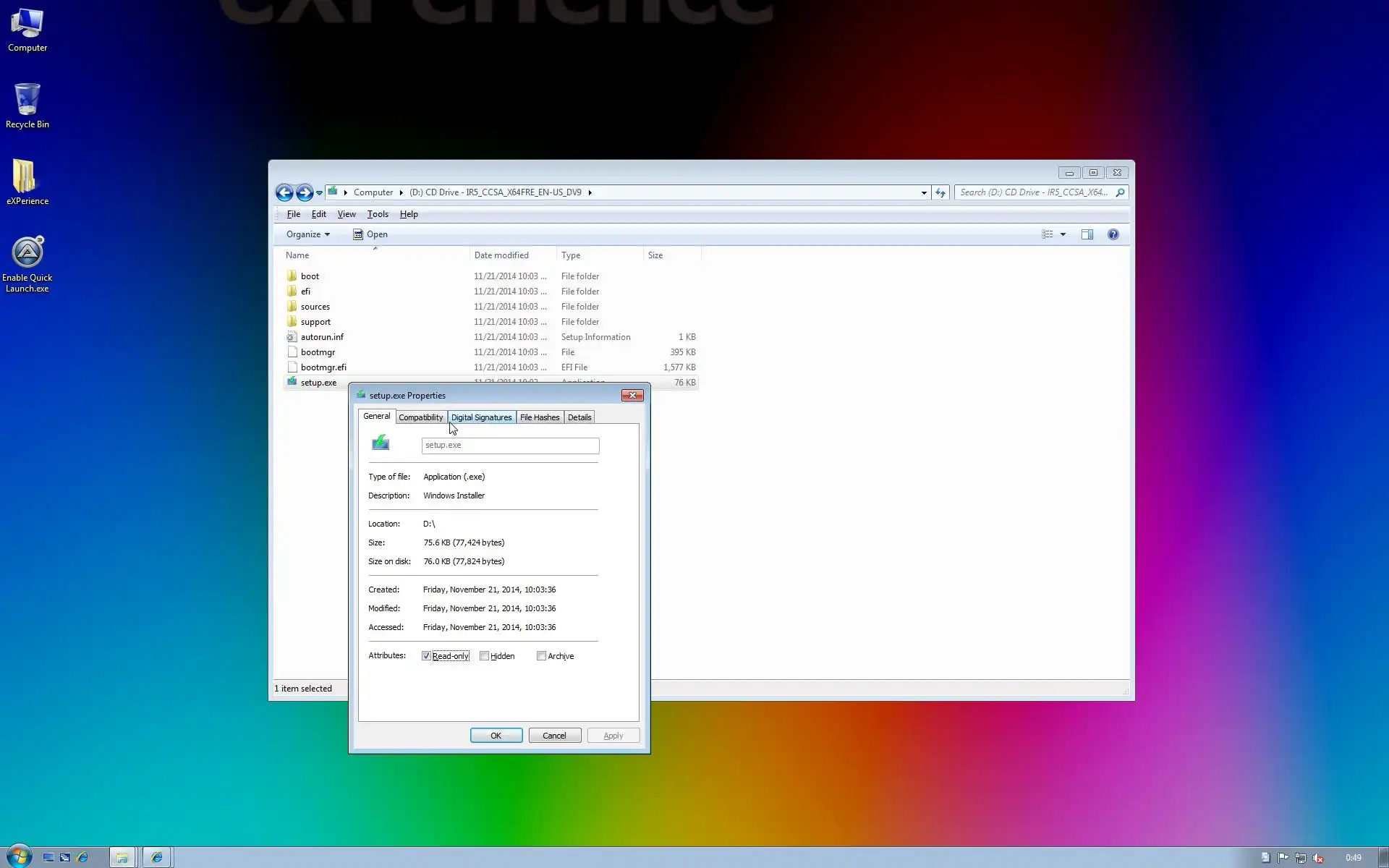Click the CD Drive search field

[x=1033, y=192]
